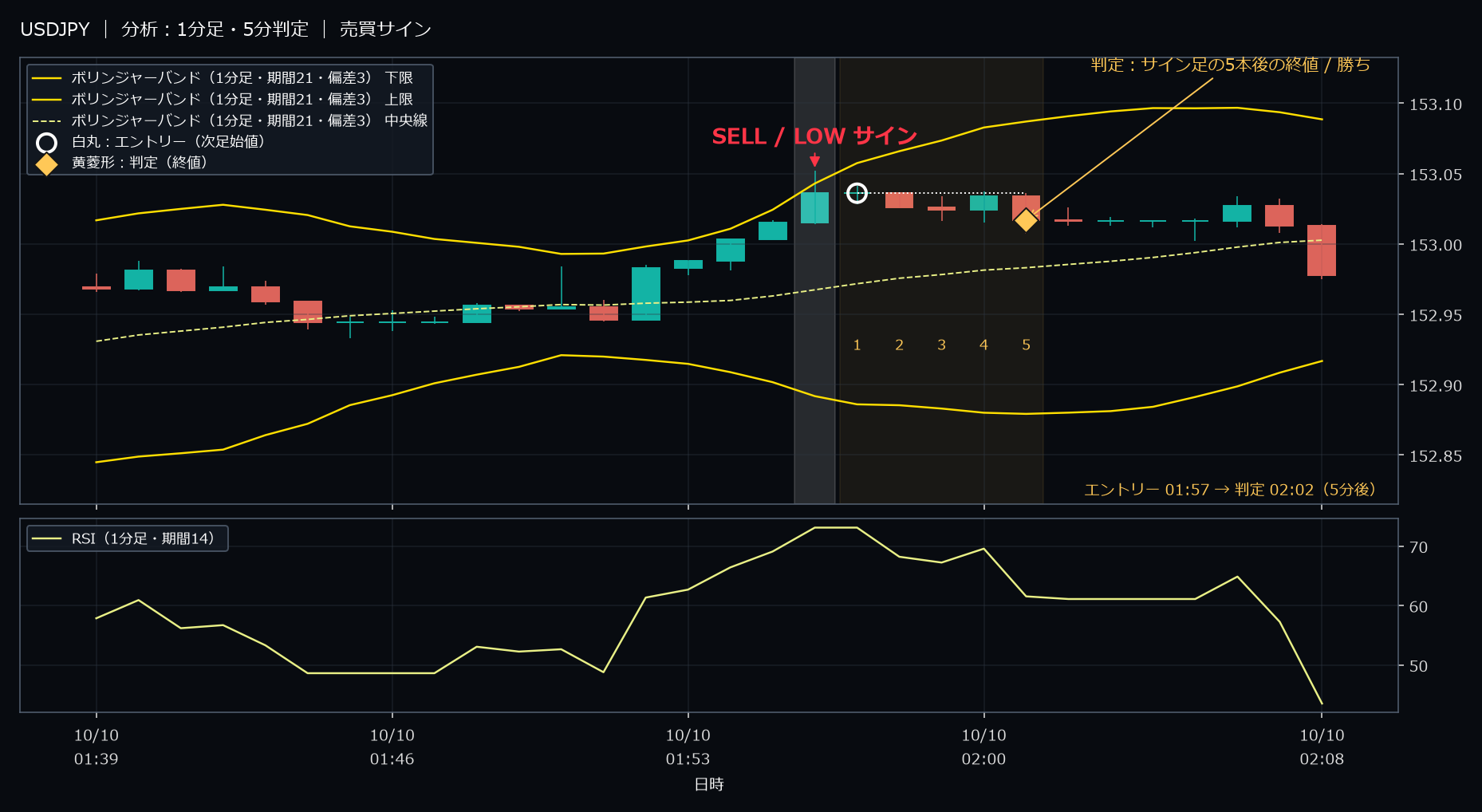
Task: Click the white circle entry marker on chart
Action: [x=857, y=193]
